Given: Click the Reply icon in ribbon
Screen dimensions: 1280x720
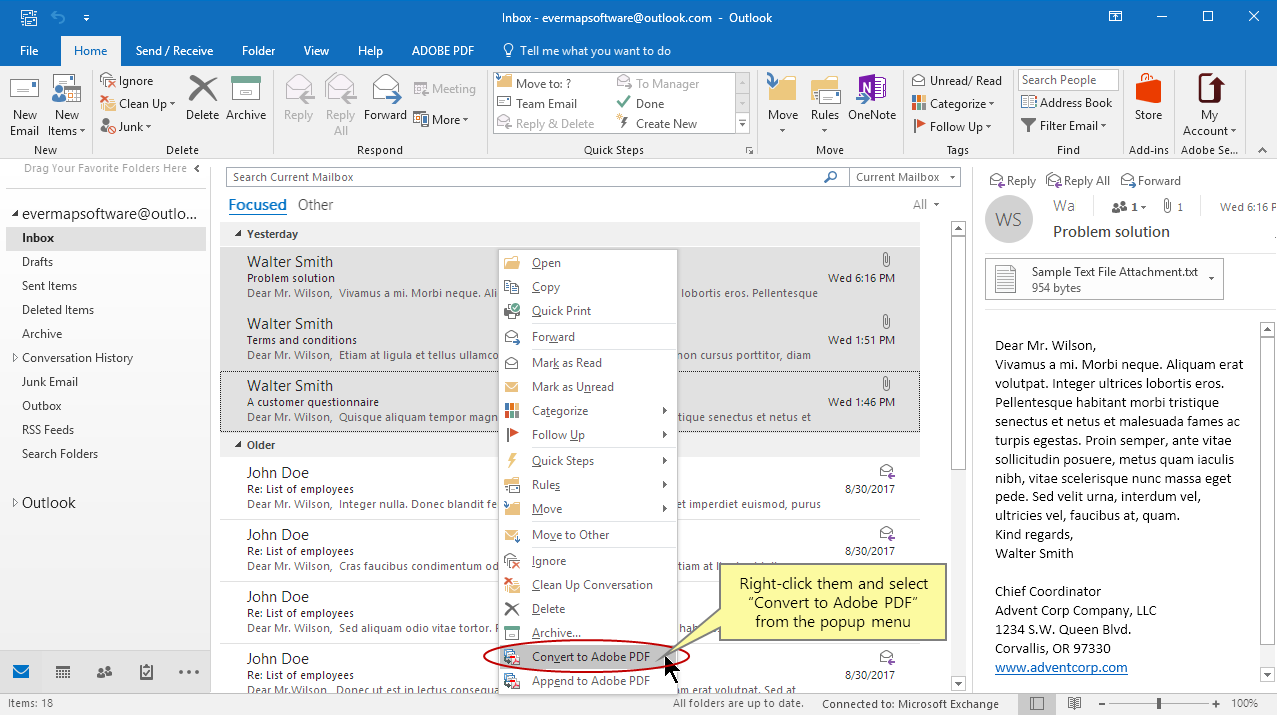Looking at the screenshot, I should [299, 90].
